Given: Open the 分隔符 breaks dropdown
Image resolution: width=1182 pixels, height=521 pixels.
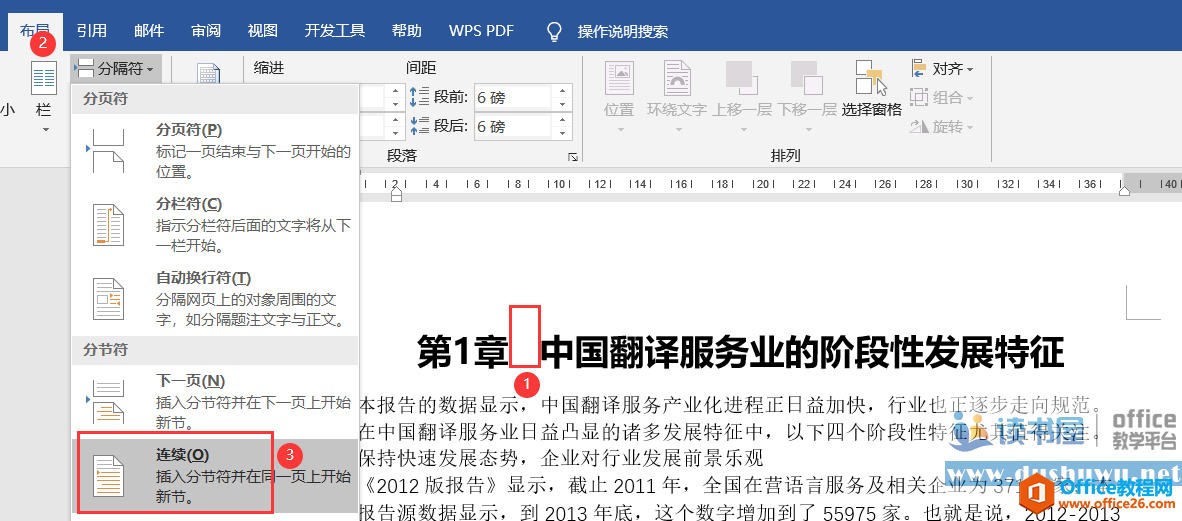Looking at the screenshot, I should (115, 69).
